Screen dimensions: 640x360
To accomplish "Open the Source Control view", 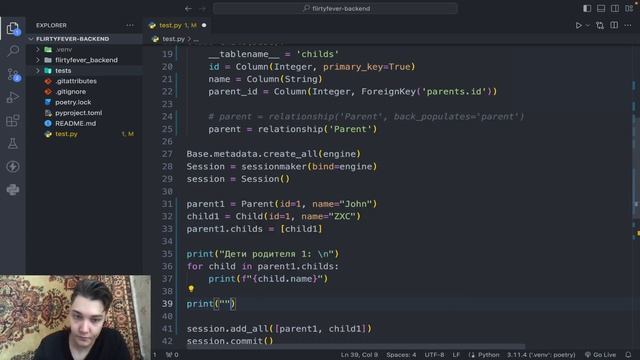I will click(x=13, y=74).
